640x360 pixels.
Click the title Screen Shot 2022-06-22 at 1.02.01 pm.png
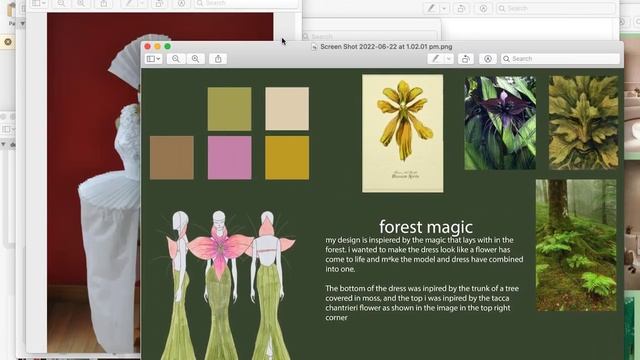coord(386,47)
